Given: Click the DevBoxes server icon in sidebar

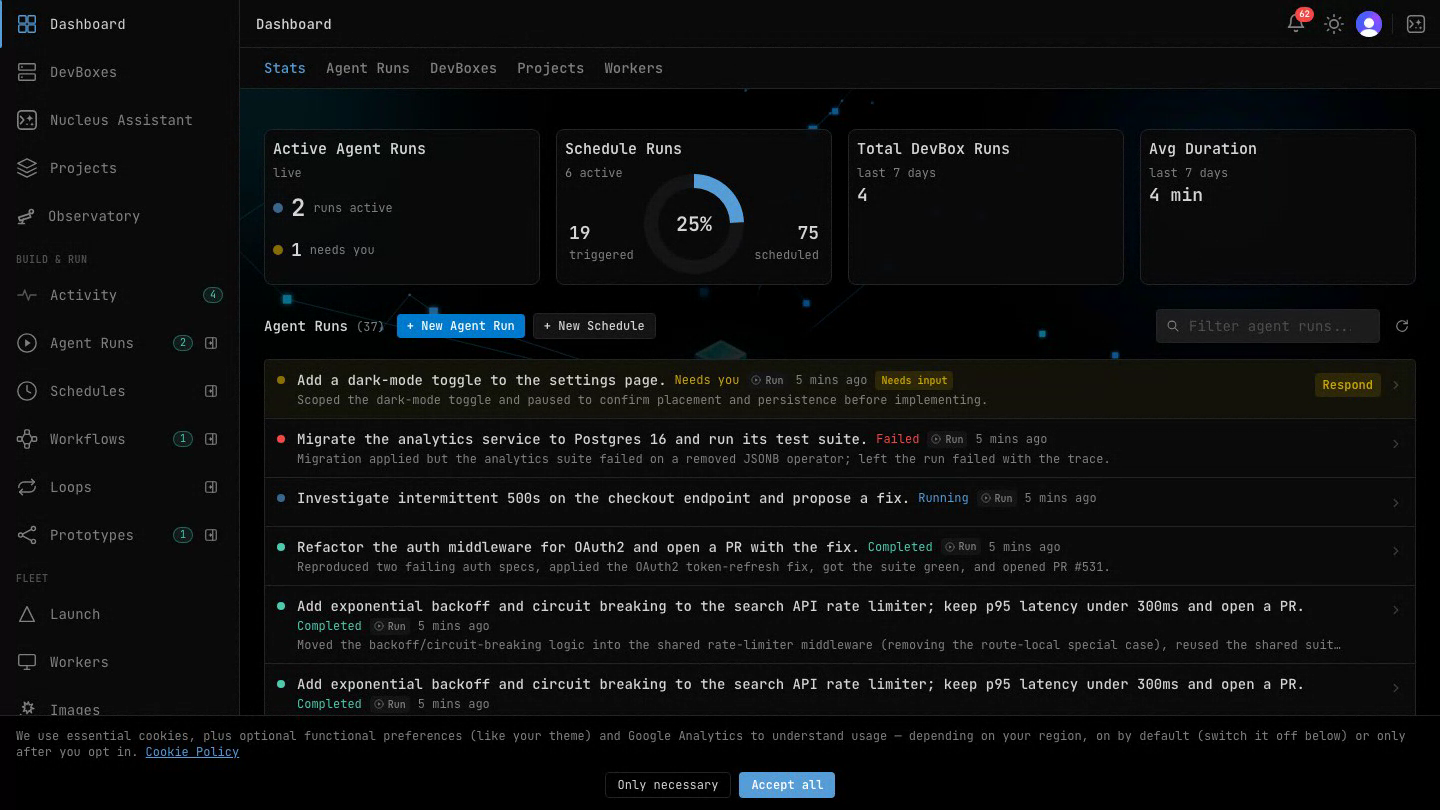Looking at the screenshot, I should point(27,72).
